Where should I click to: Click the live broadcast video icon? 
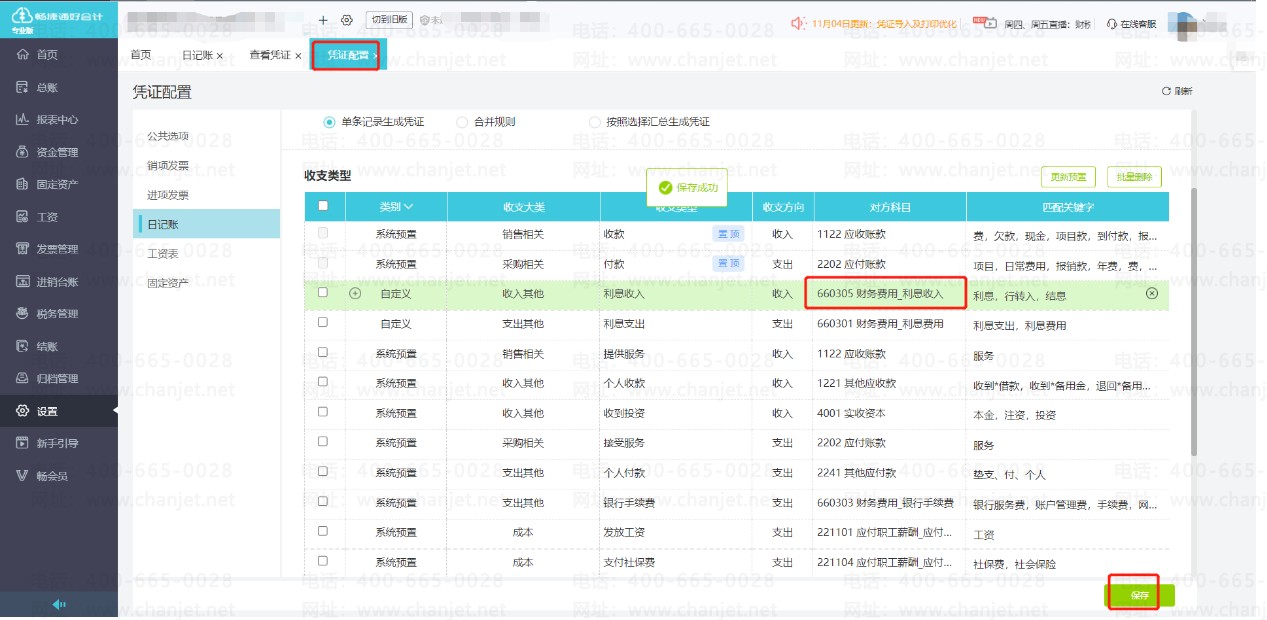(991, 22)
